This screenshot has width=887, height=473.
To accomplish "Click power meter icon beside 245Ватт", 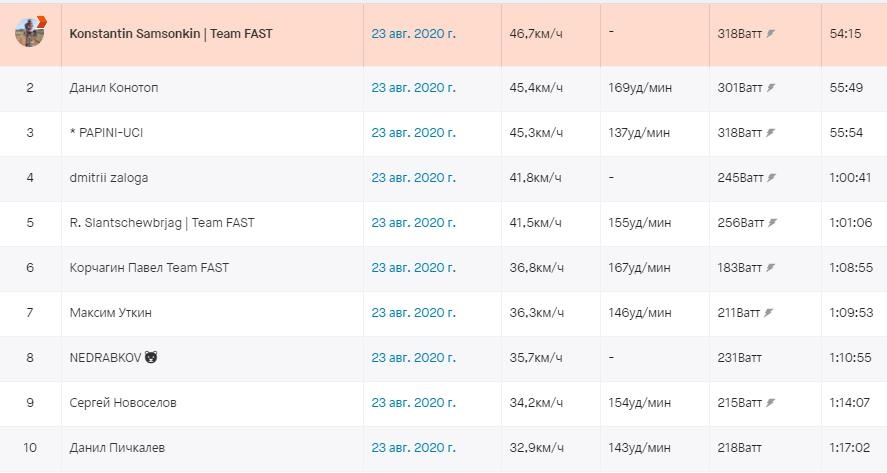I will coord(771,178).
